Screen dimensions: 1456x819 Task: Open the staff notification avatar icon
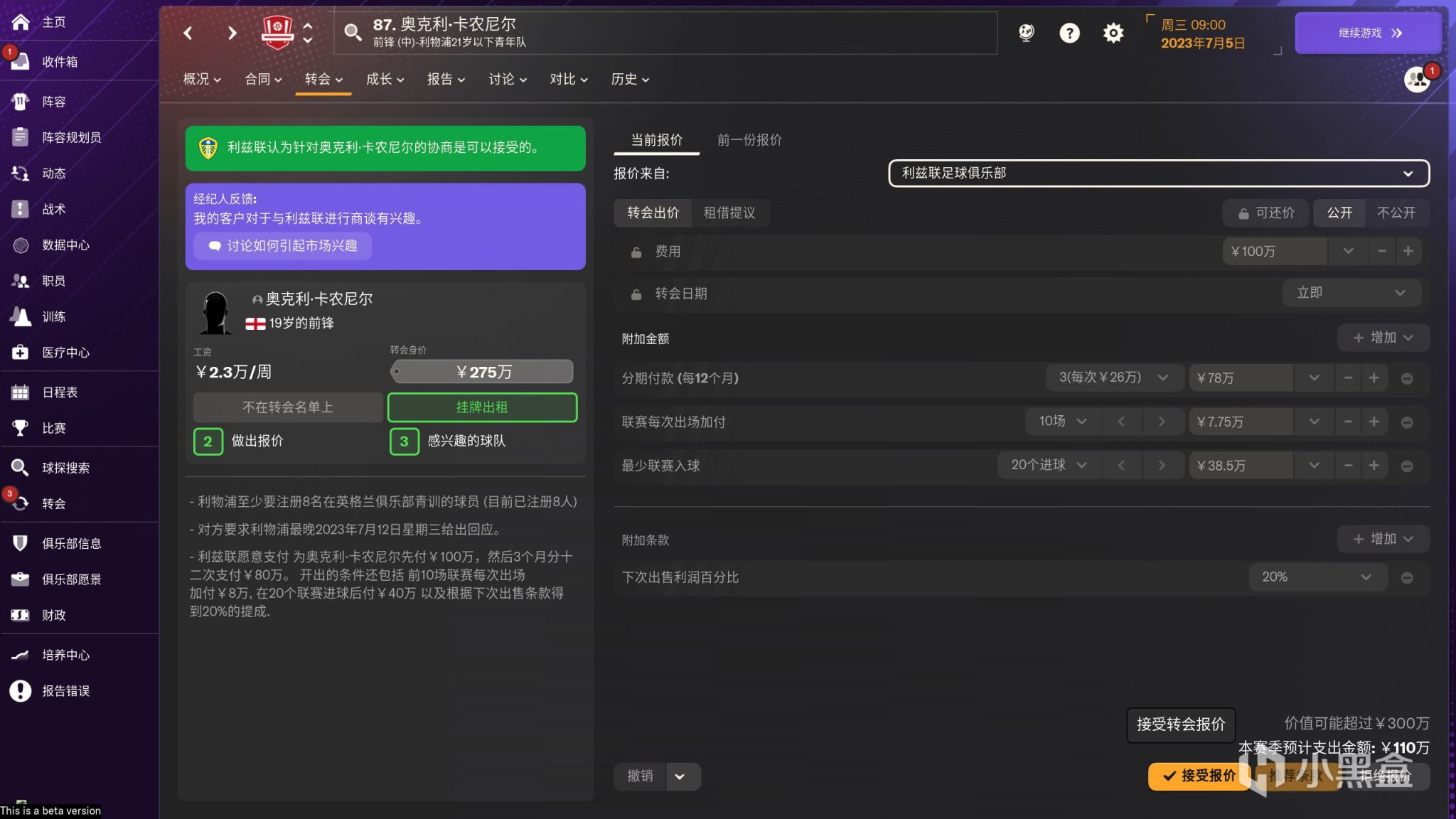(1418, 79)
